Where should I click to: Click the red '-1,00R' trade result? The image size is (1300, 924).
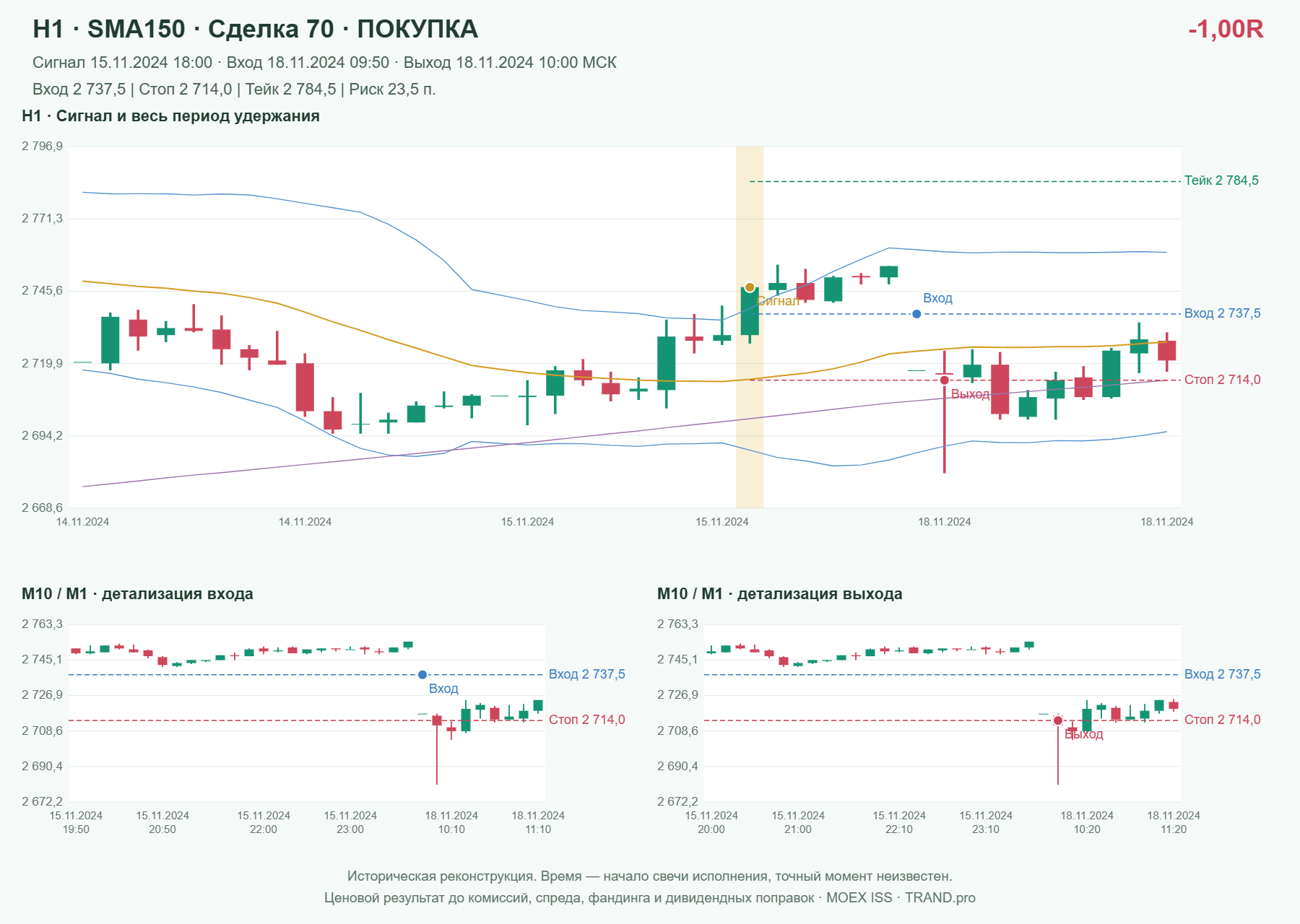[x=1226, y=29]
